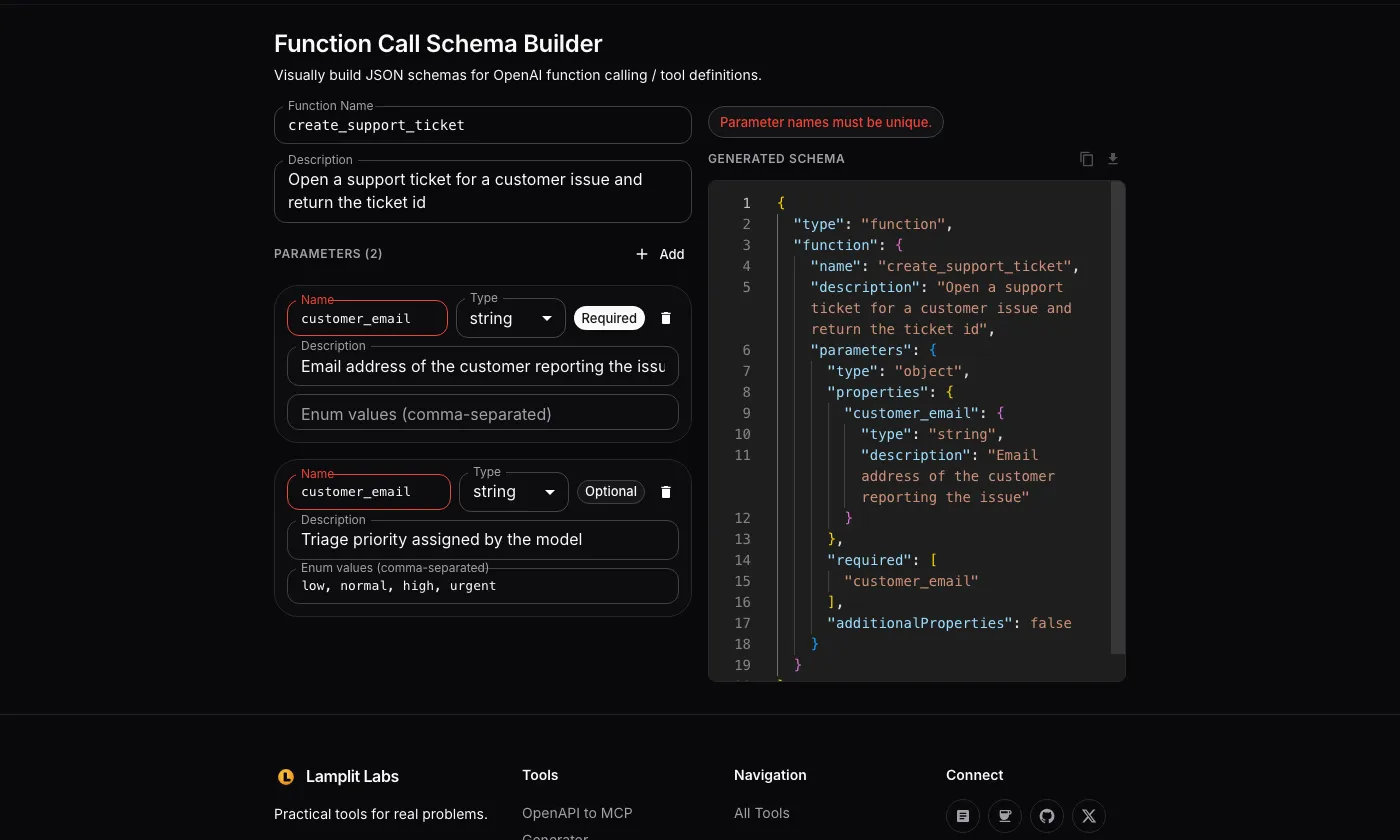
Task: Edit the Function Name field
Action: pos(483,125)
